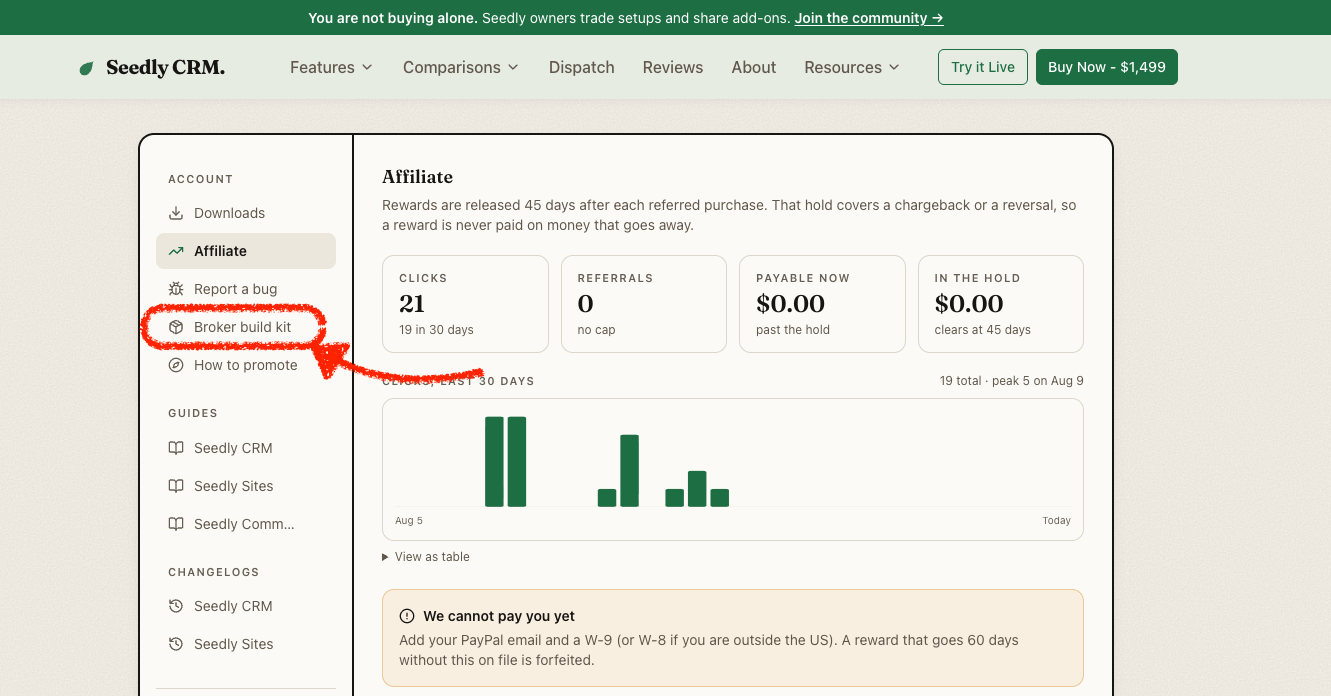Click the book icon beside Seedly CRM guide
Screen dimensions: 1331x696
click(x=176, y=448)
